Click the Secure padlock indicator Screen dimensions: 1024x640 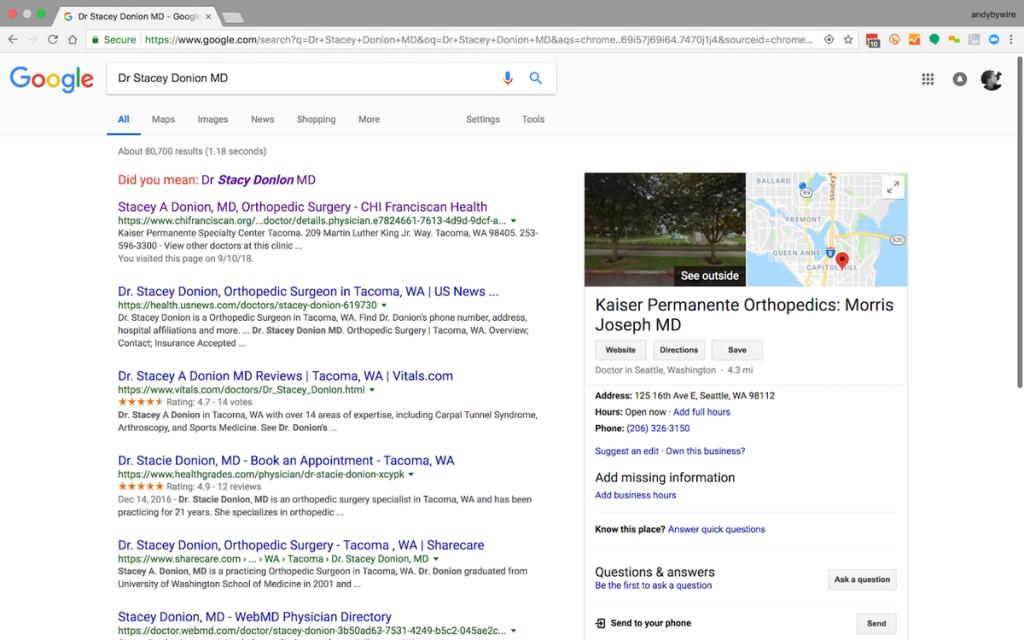tap(114, 40)
